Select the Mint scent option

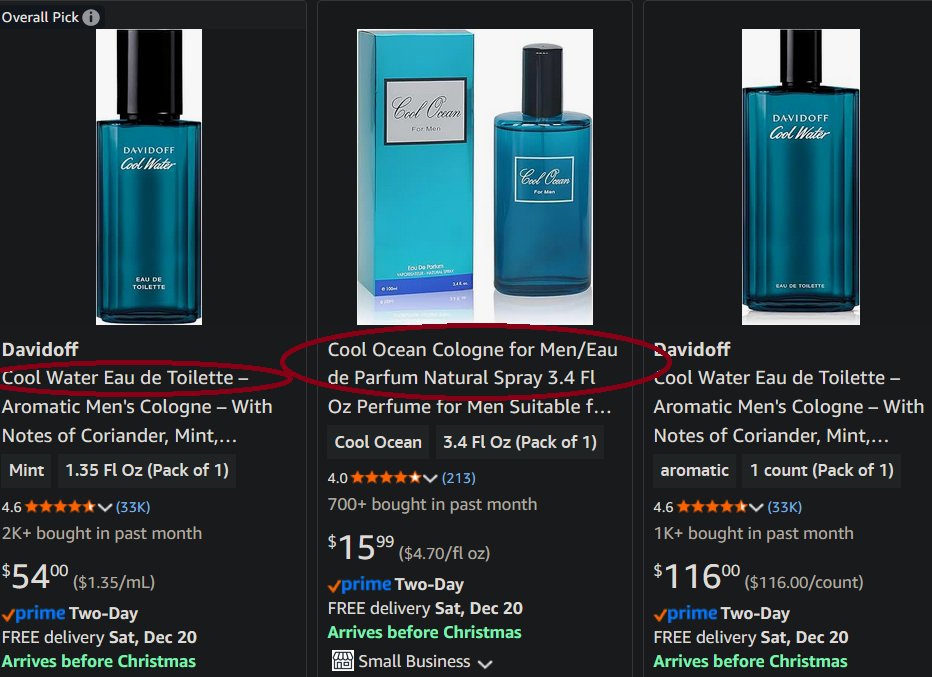point(26,470)
